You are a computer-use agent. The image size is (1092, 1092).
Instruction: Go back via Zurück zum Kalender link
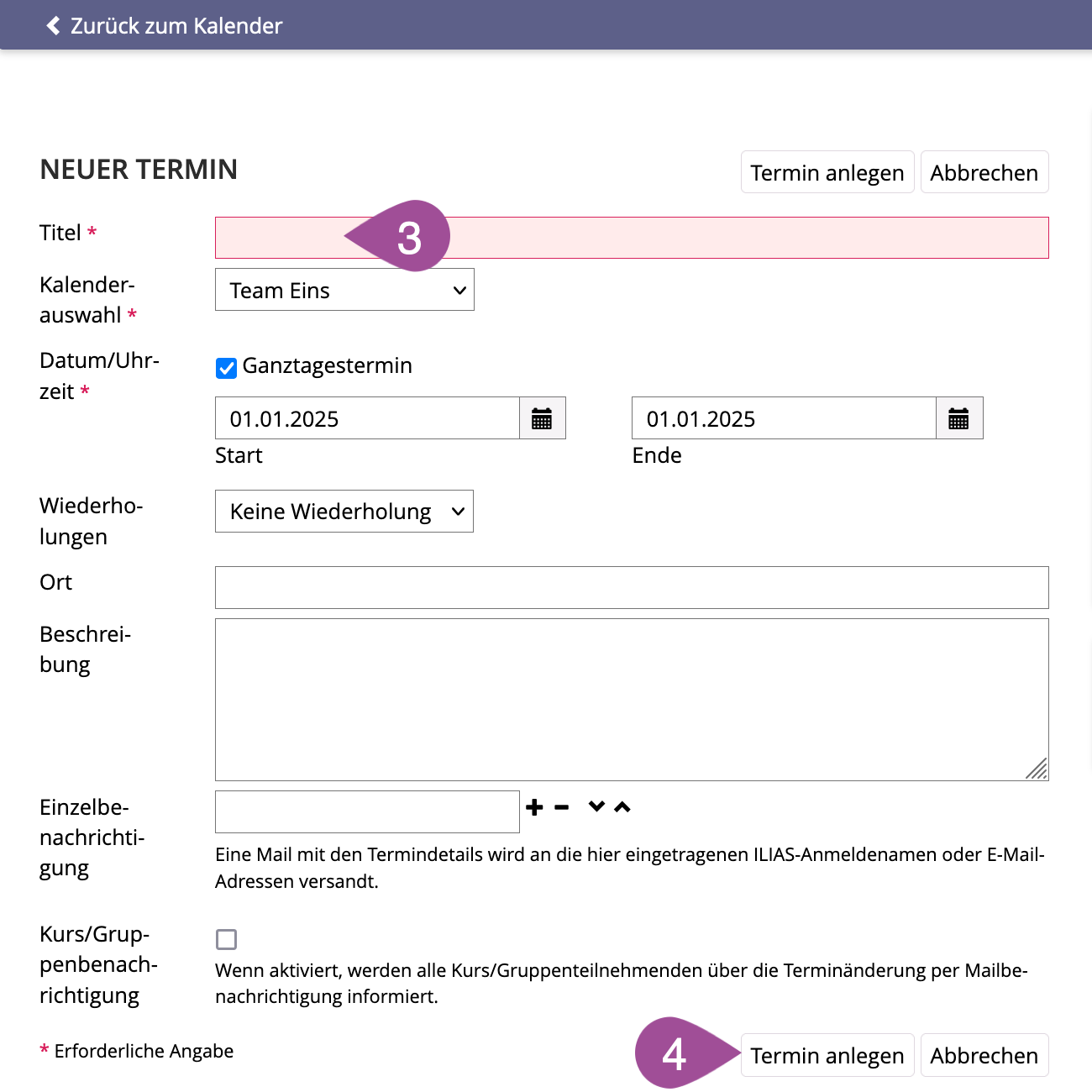point(176,26)
